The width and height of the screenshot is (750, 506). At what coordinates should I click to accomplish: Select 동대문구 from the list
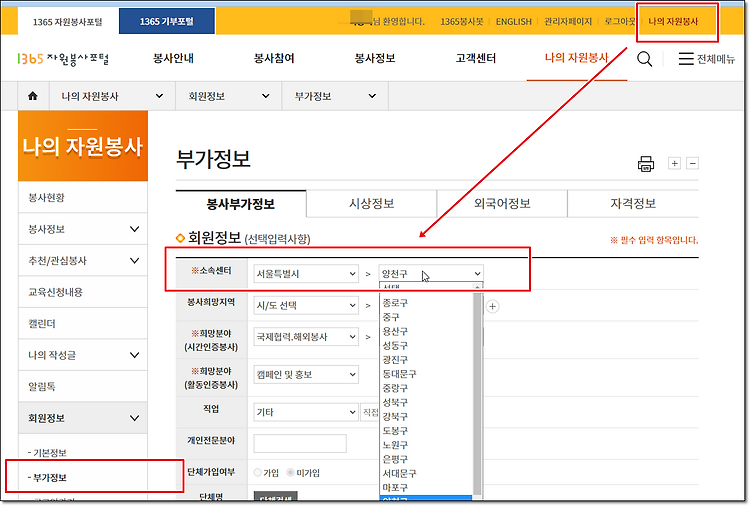coord(426,374)
